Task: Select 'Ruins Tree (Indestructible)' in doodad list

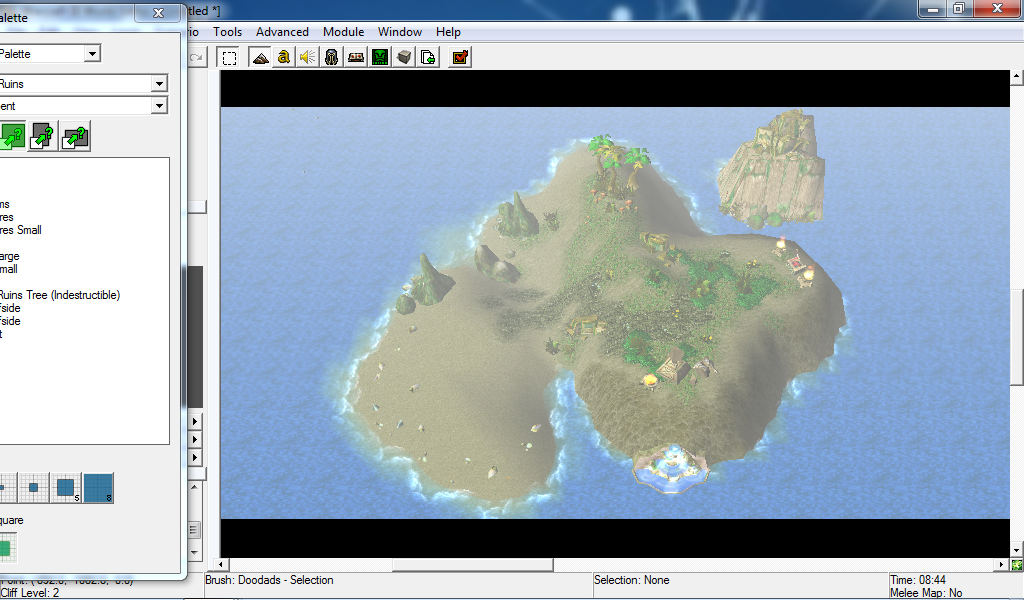Action: [60, 295]
